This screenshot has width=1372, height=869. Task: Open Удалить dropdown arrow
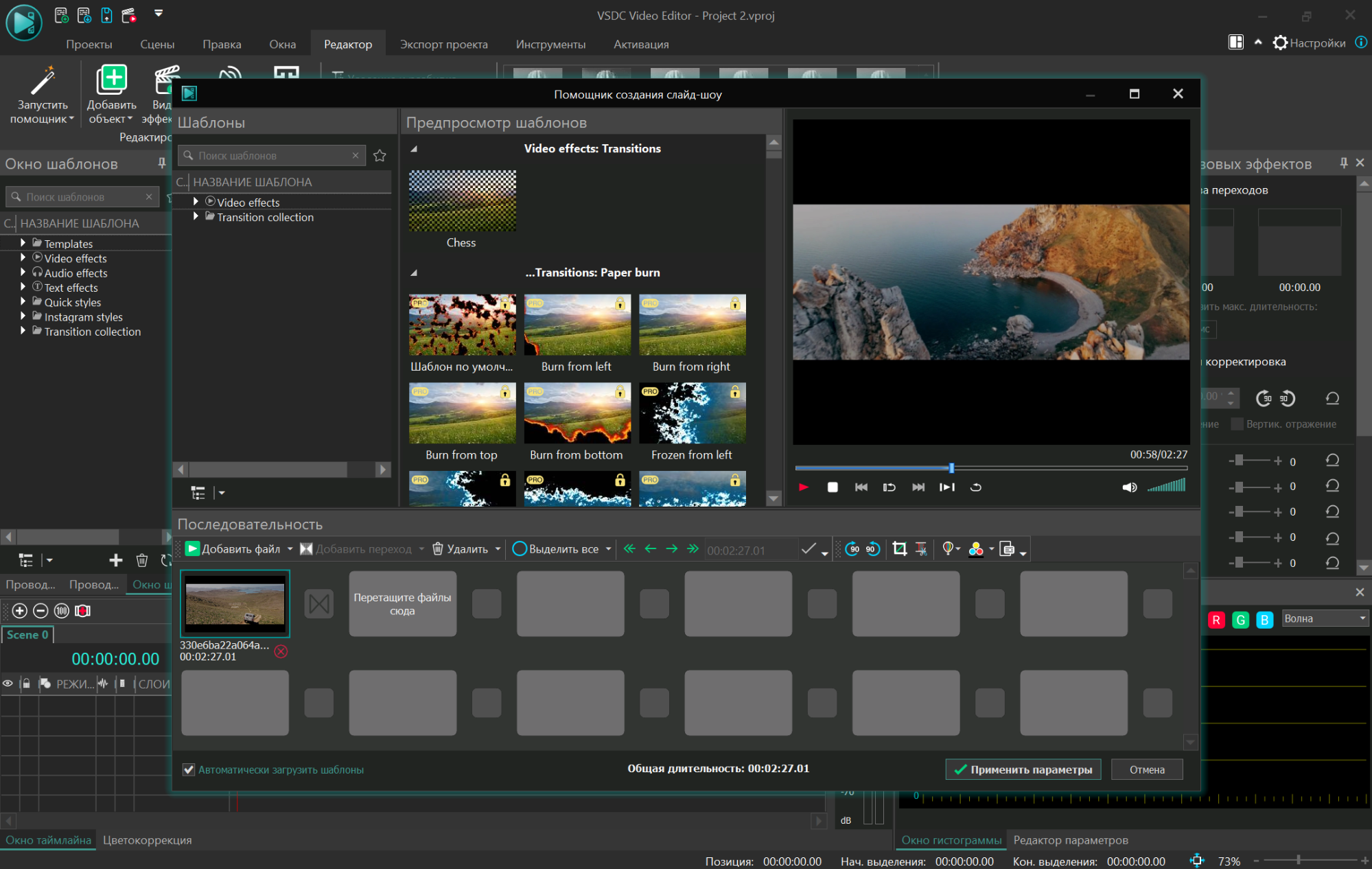(x=498, y=549)
